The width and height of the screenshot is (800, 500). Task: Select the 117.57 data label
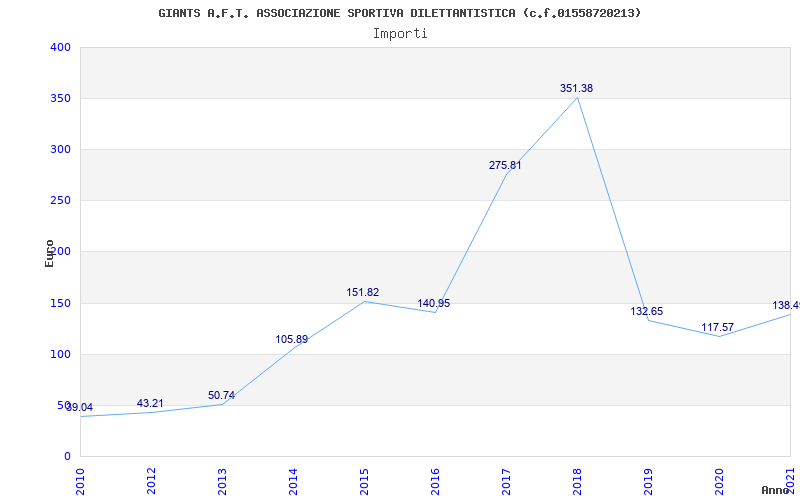[x=717, y=327]
